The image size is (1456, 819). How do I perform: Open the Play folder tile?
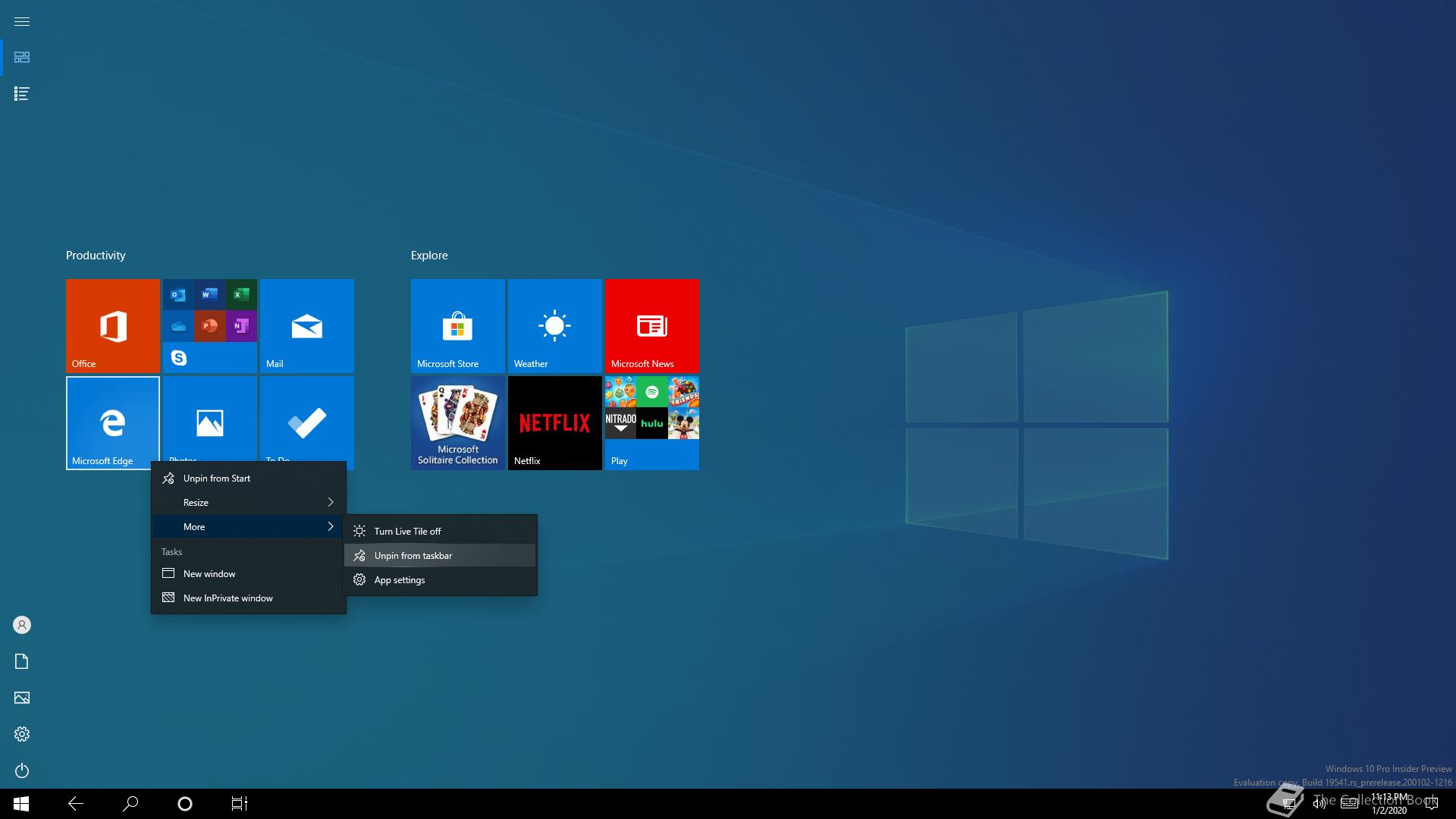[652, 423]
